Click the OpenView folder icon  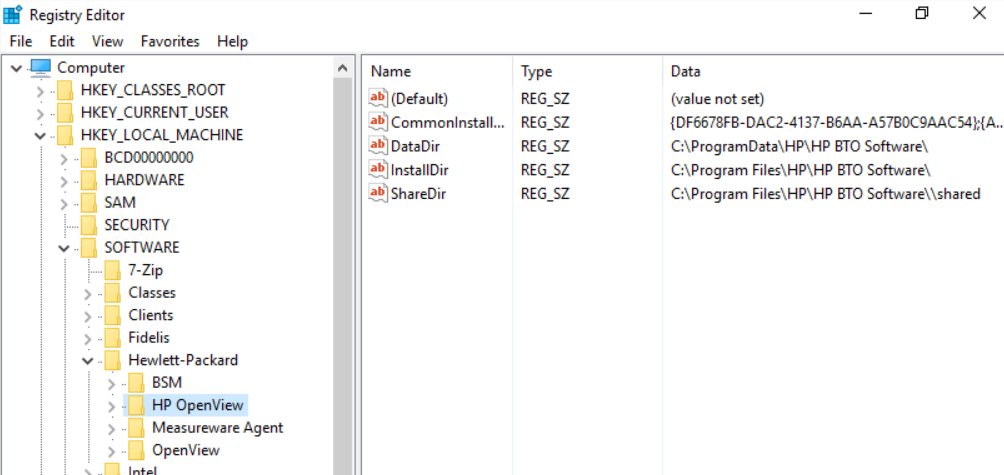coord(136,449)
